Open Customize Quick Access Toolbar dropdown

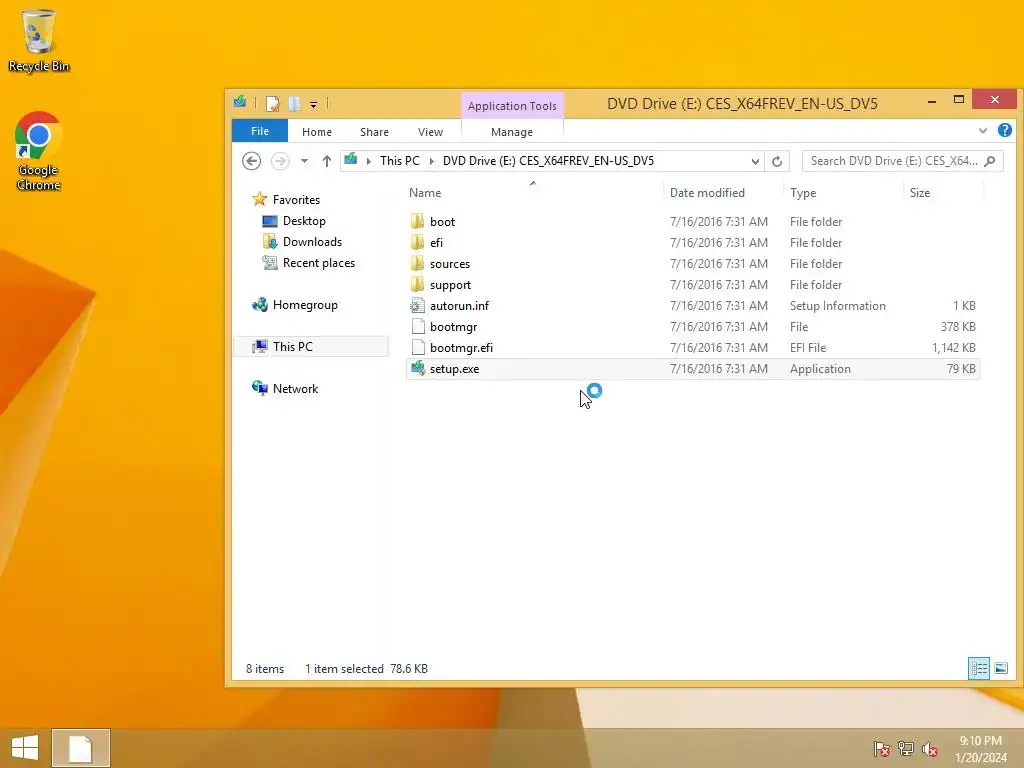pyautogui.click(x=313, y=104)
